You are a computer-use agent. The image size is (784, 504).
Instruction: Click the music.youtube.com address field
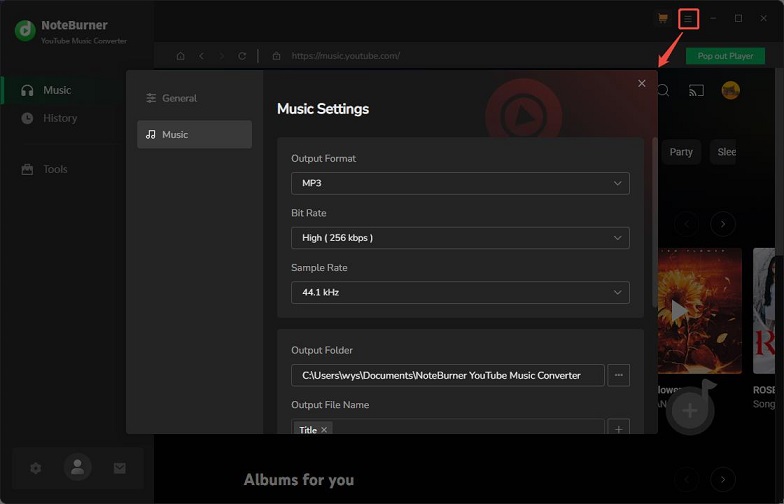[346, 56]
